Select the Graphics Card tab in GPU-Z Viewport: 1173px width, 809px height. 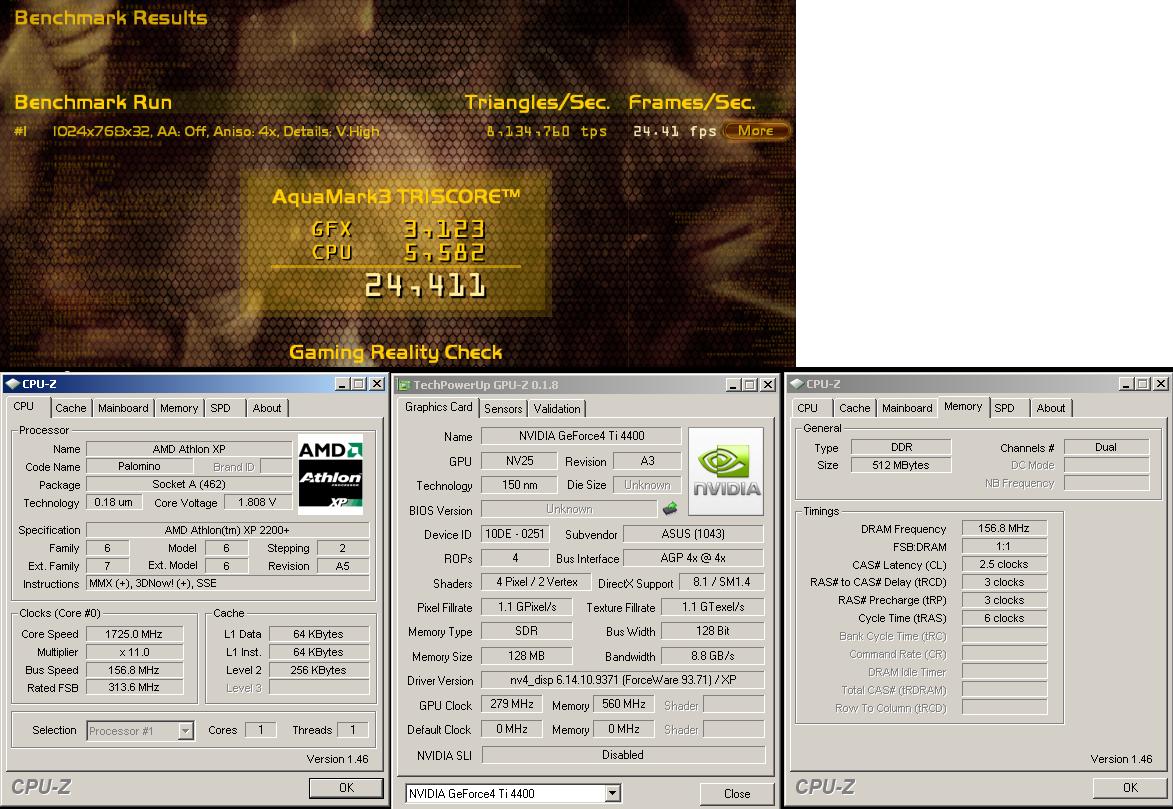439,407
